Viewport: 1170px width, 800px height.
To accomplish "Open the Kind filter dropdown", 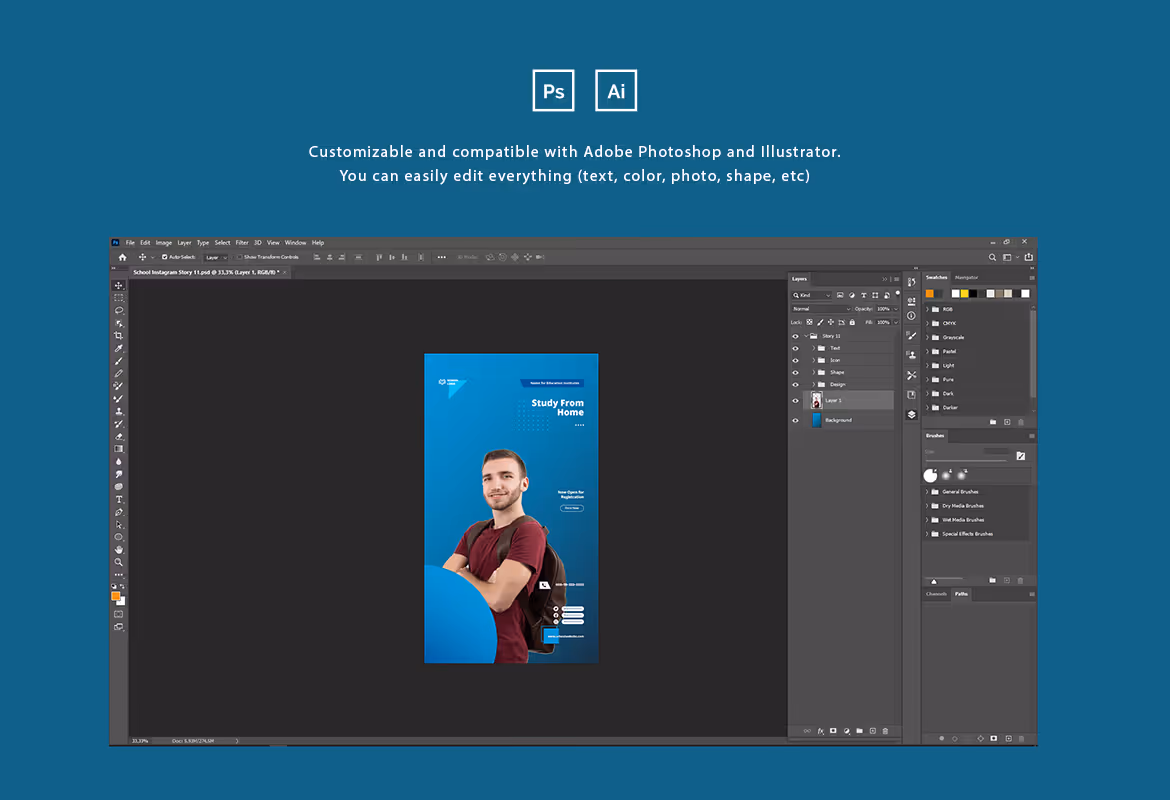I will [x=812, y=296].
